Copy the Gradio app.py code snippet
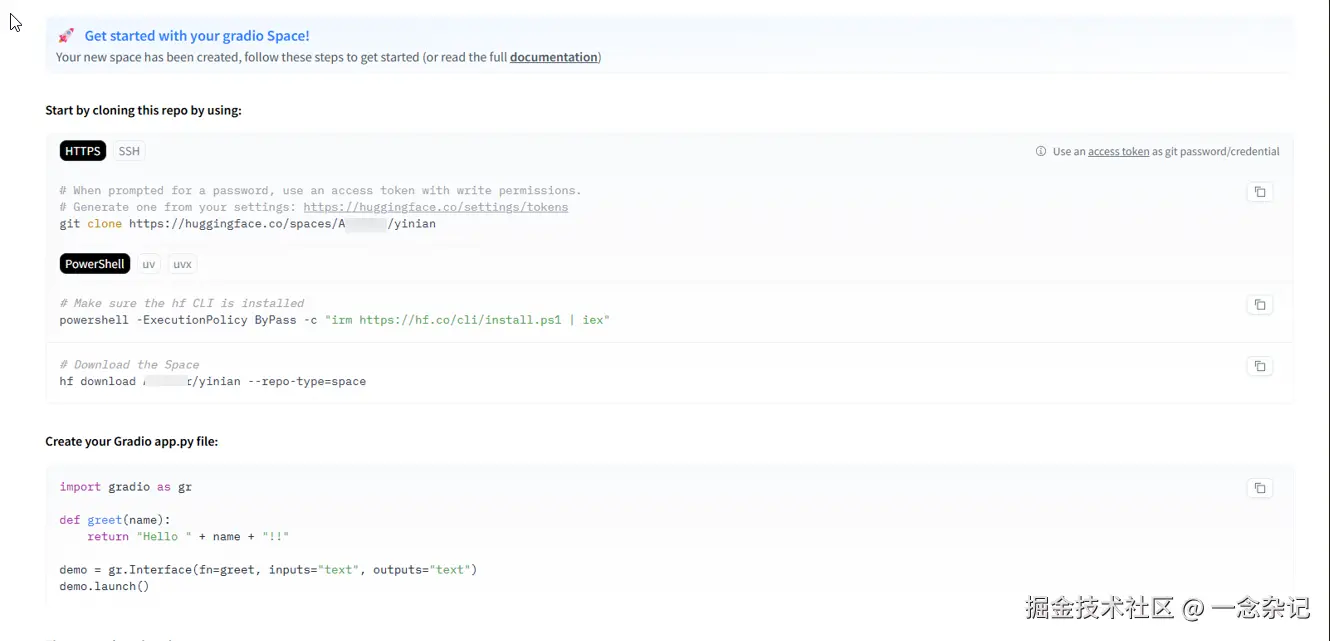Image resolution: width=1330 pixels, height=641 pixels. [x=1260, y=488]
